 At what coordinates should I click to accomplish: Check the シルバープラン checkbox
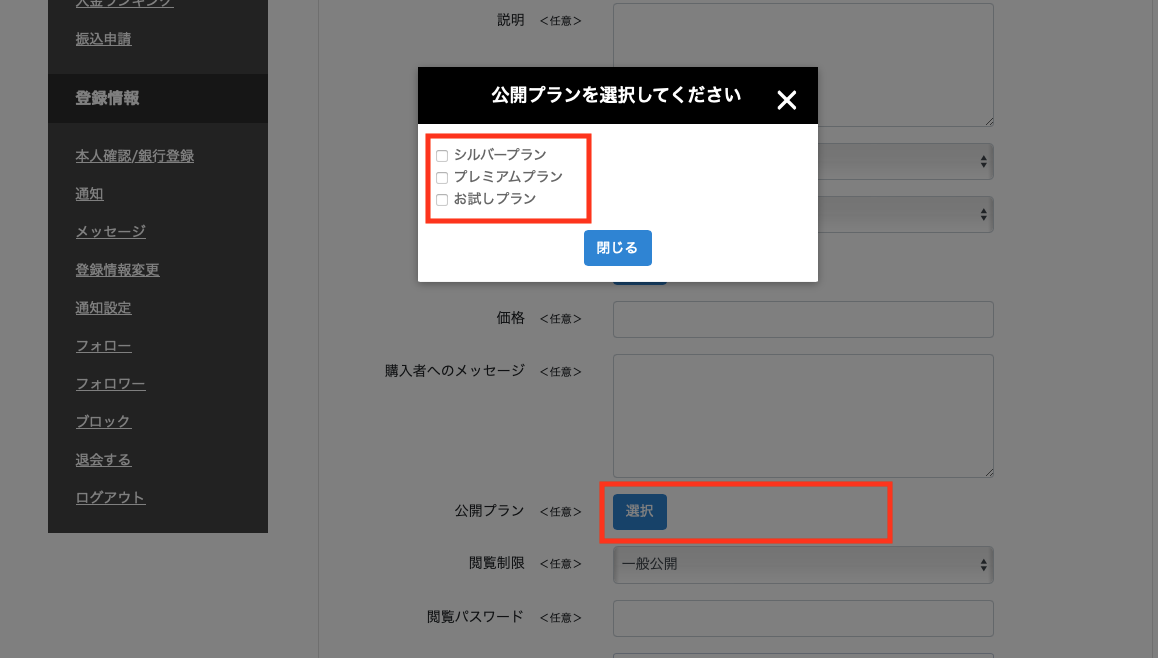click(x=442, y=156)
